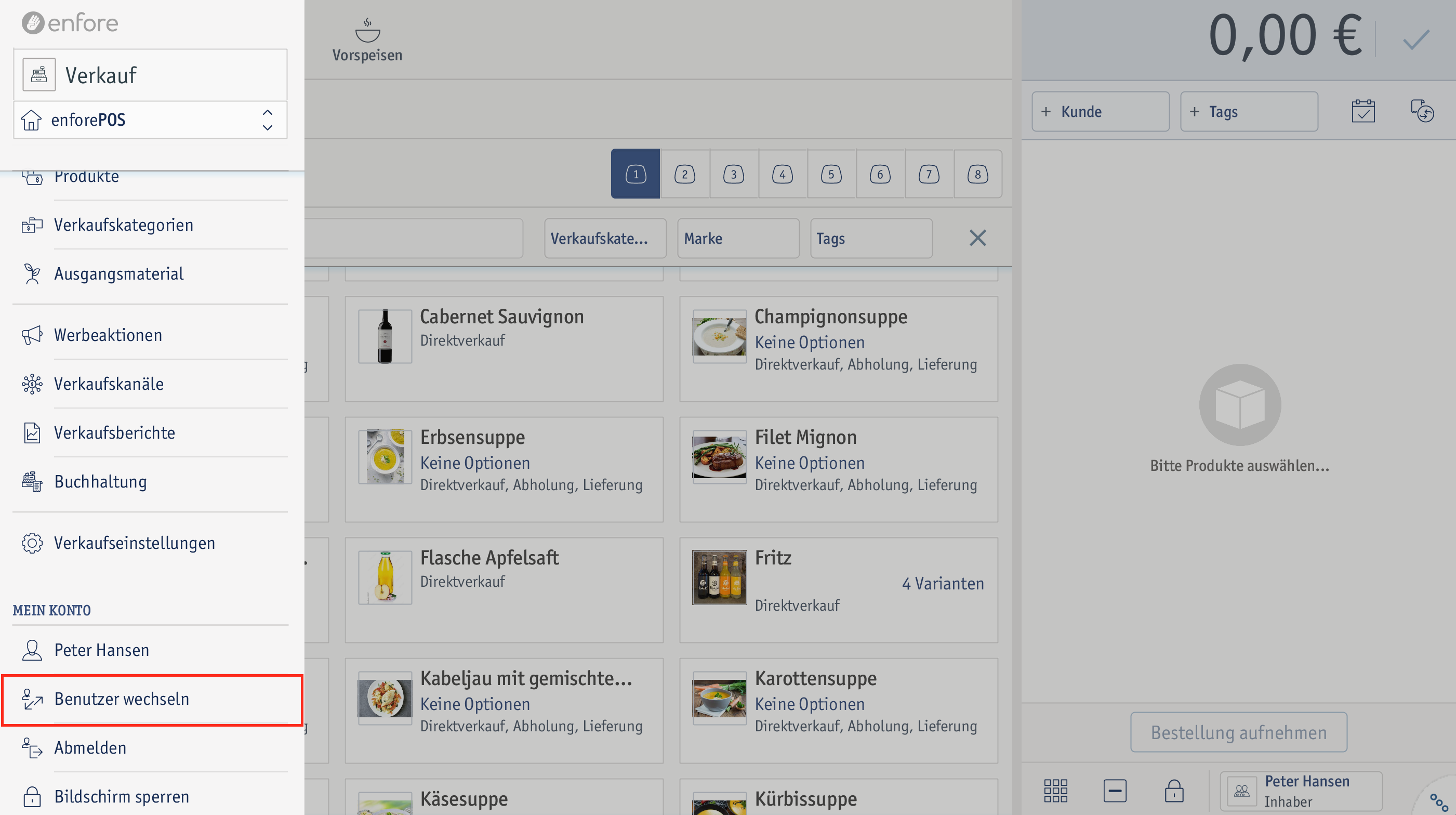Click the Bildschirm sperren lock icon
The image size is (1456, 815).
(32, 797)
